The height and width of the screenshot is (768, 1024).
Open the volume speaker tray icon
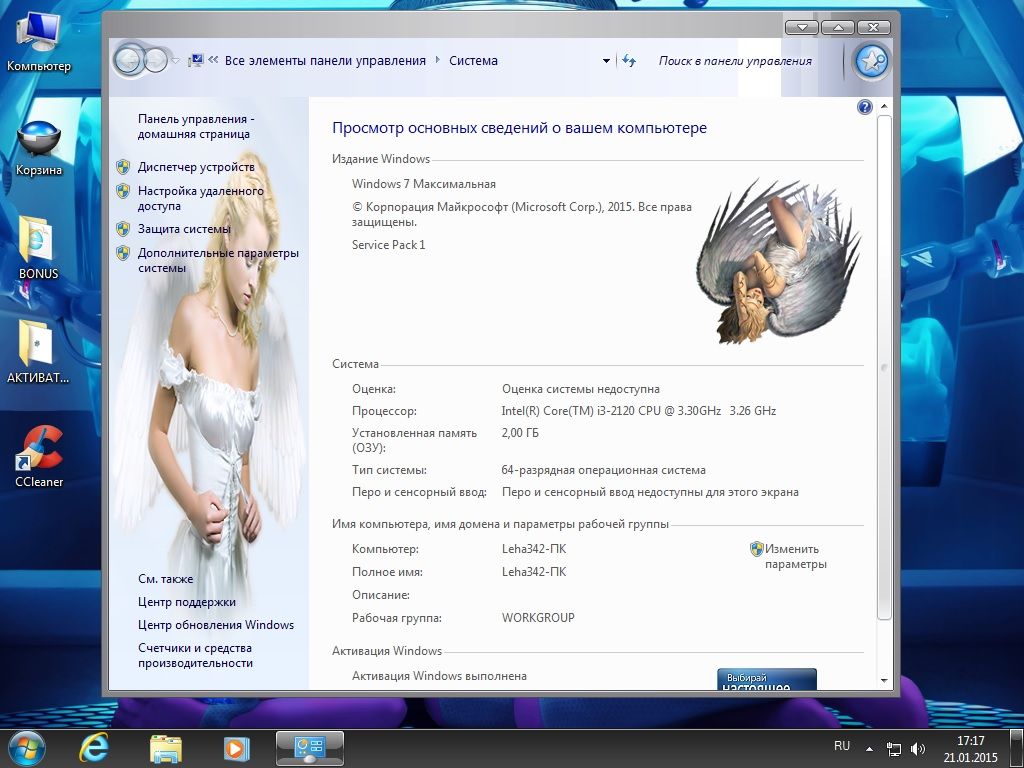click(x=918, y=748)
